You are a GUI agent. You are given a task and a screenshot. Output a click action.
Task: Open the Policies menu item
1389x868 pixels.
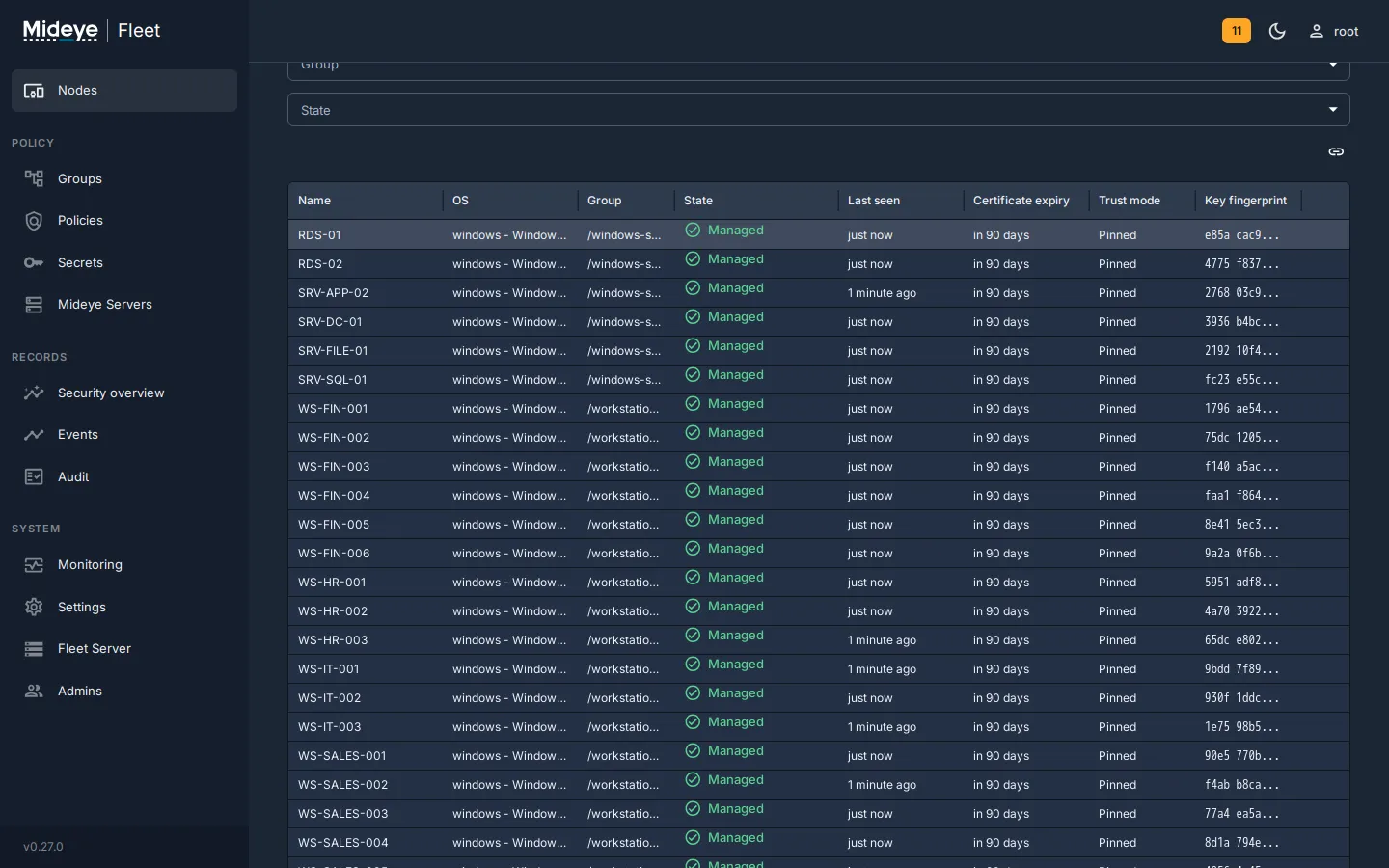pyautogui.click(x=124, y=221)
